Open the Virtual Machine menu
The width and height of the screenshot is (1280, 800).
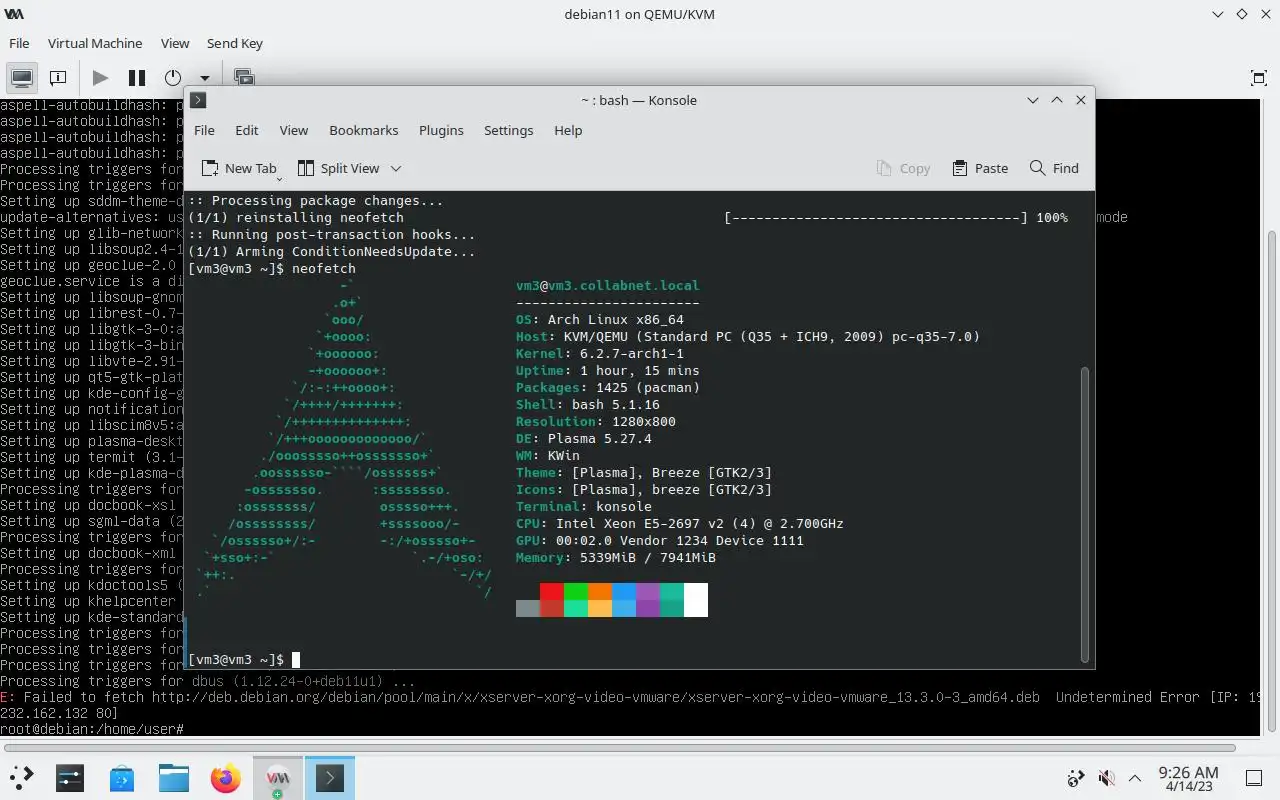click(95, 43)
